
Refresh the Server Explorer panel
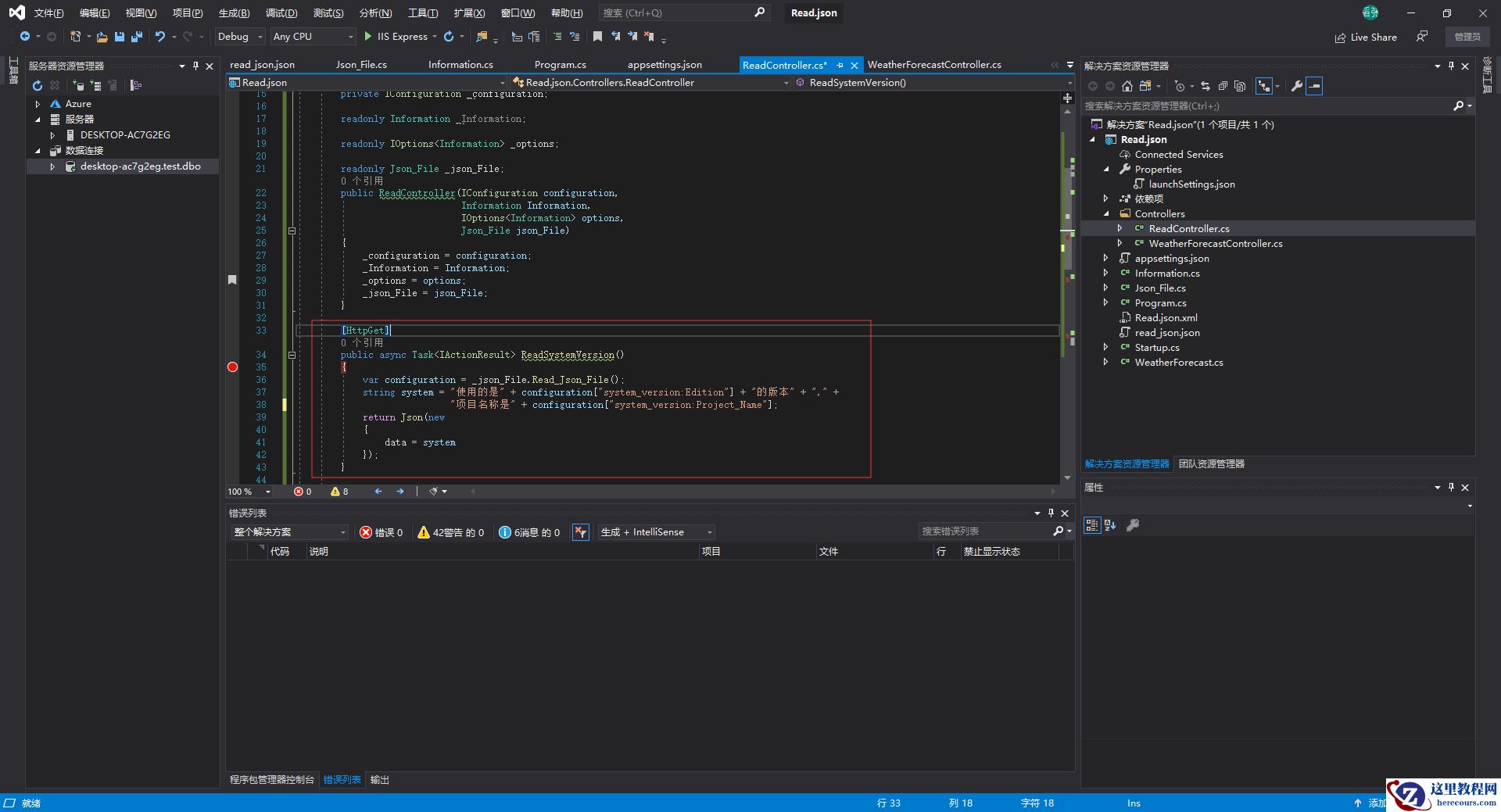pyautogui.click(x=37, y=85)
